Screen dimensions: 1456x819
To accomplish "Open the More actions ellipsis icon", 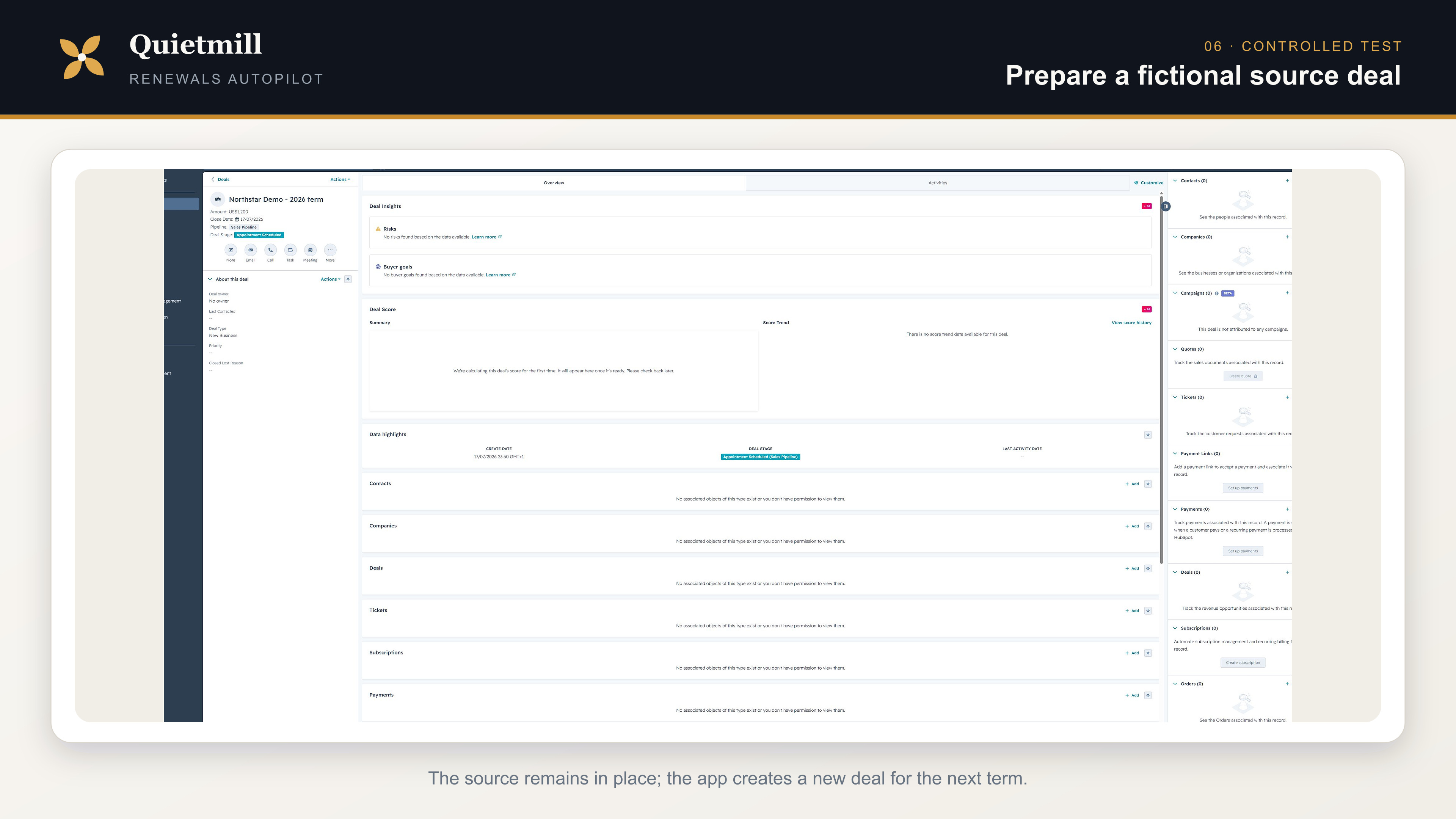I will click(330, 250).
